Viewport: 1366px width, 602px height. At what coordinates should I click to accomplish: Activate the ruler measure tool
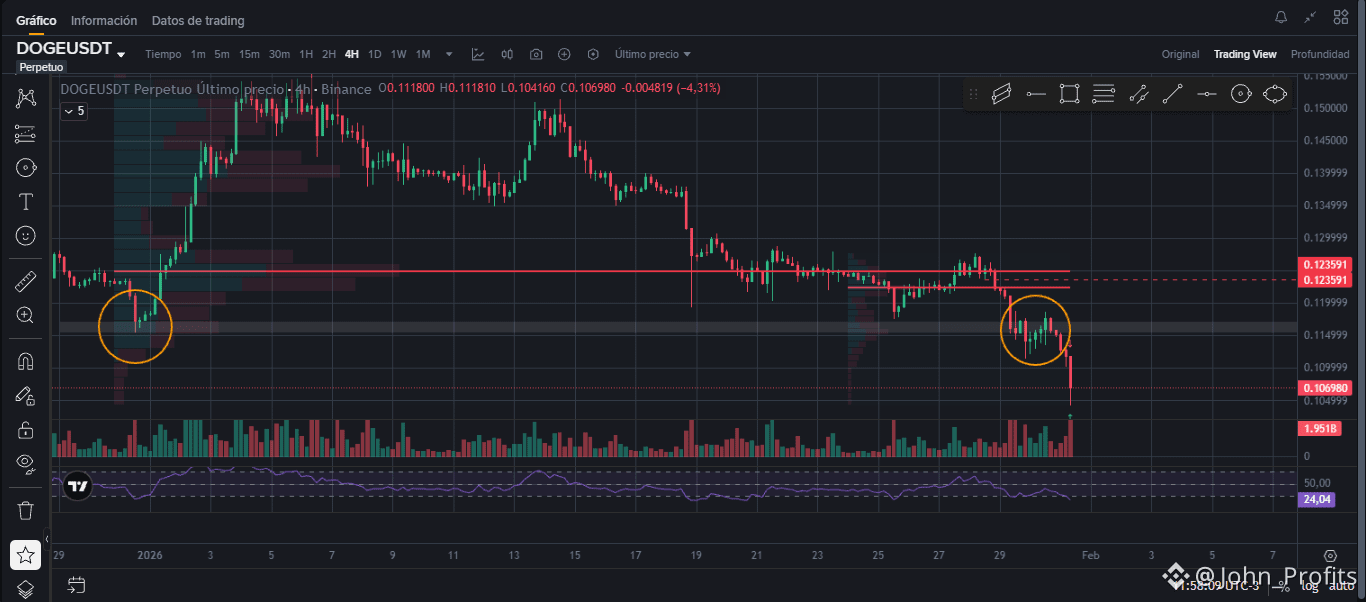(26, 281)
